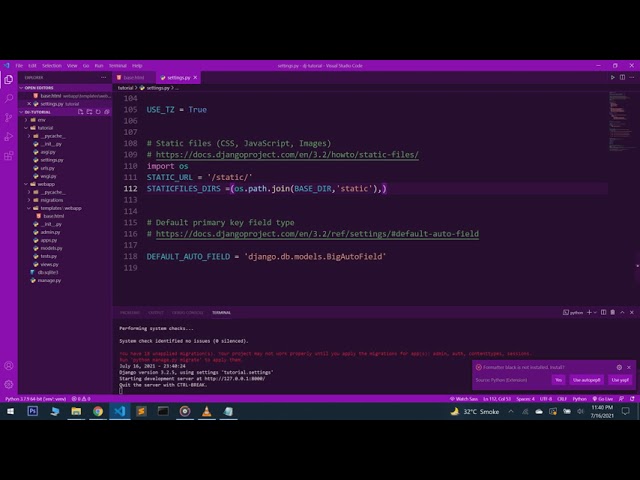Image resolution: width=640 pixels, height=480 pixels.
Task: Run the Python file with the play icon
Action: click(x=613, y=77)
